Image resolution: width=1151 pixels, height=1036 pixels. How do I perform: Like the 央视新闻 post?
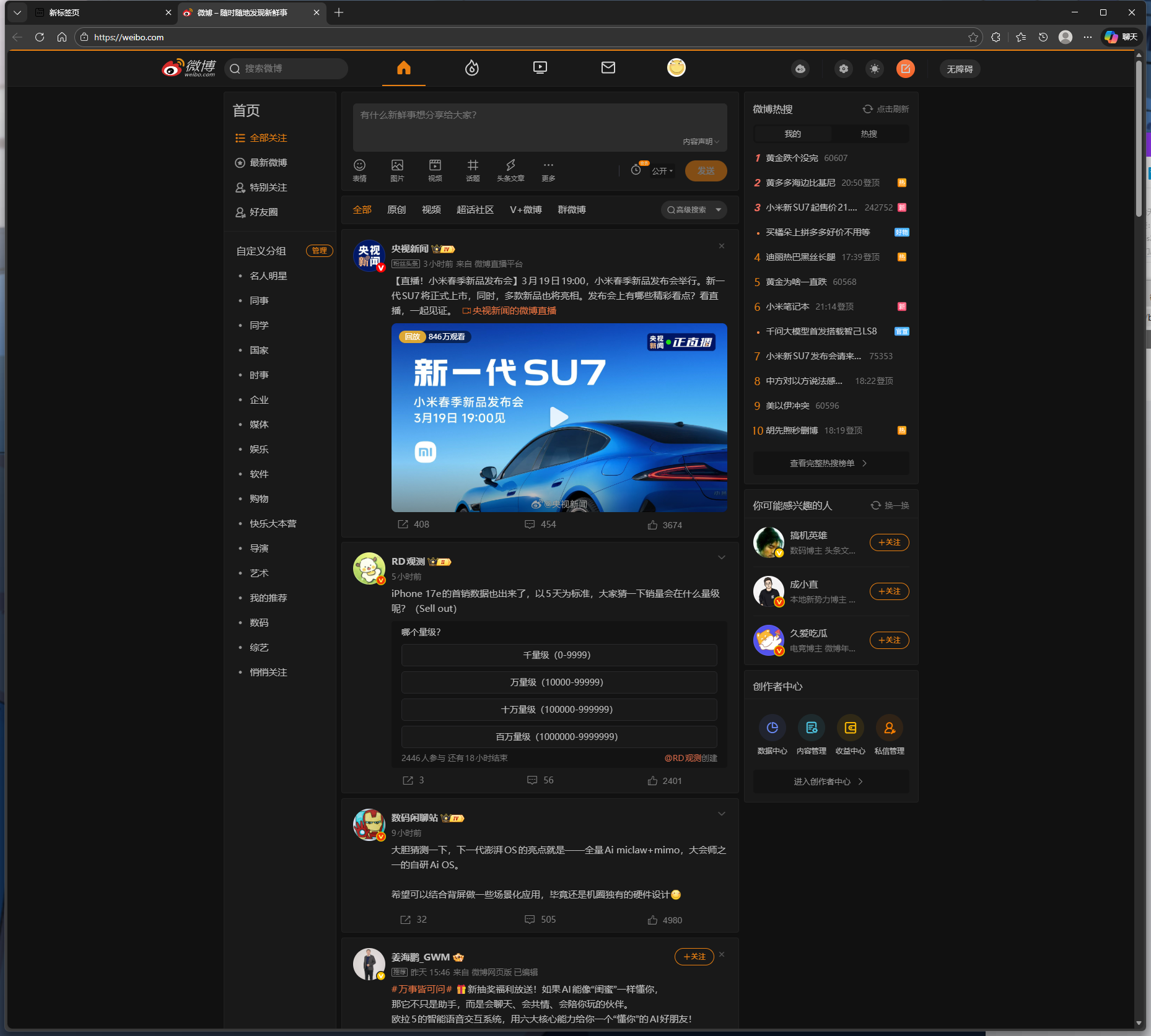pyautogui.click(x=665, y=525)
